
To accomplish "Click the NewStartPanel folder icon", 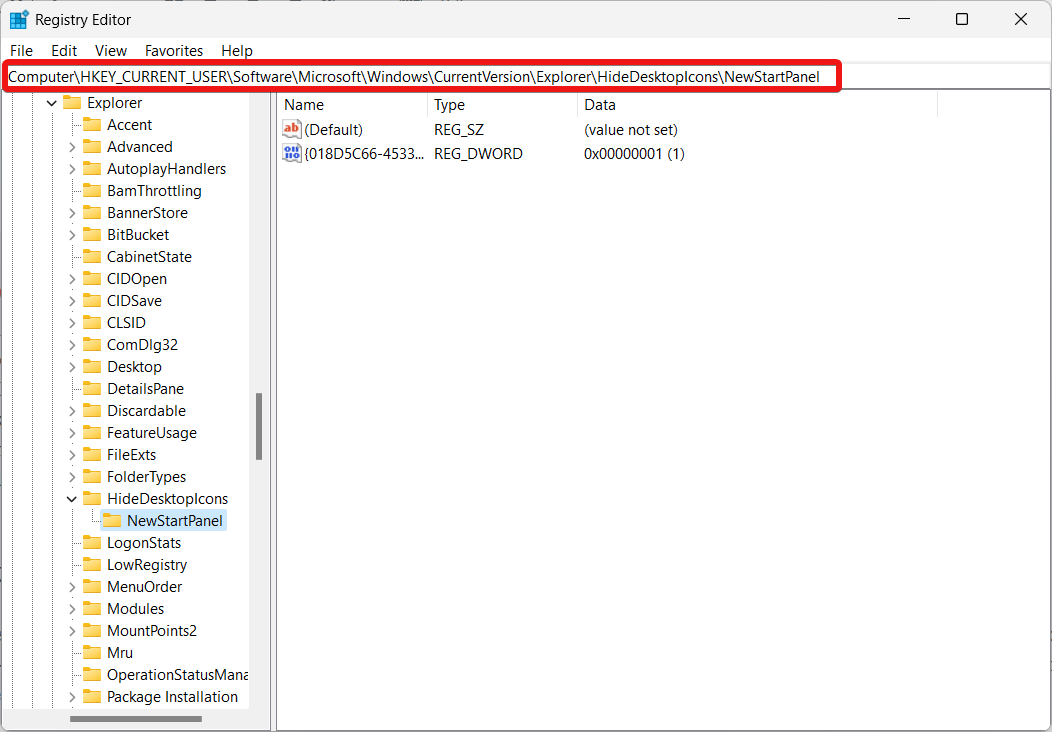I will tap(112, 521).
